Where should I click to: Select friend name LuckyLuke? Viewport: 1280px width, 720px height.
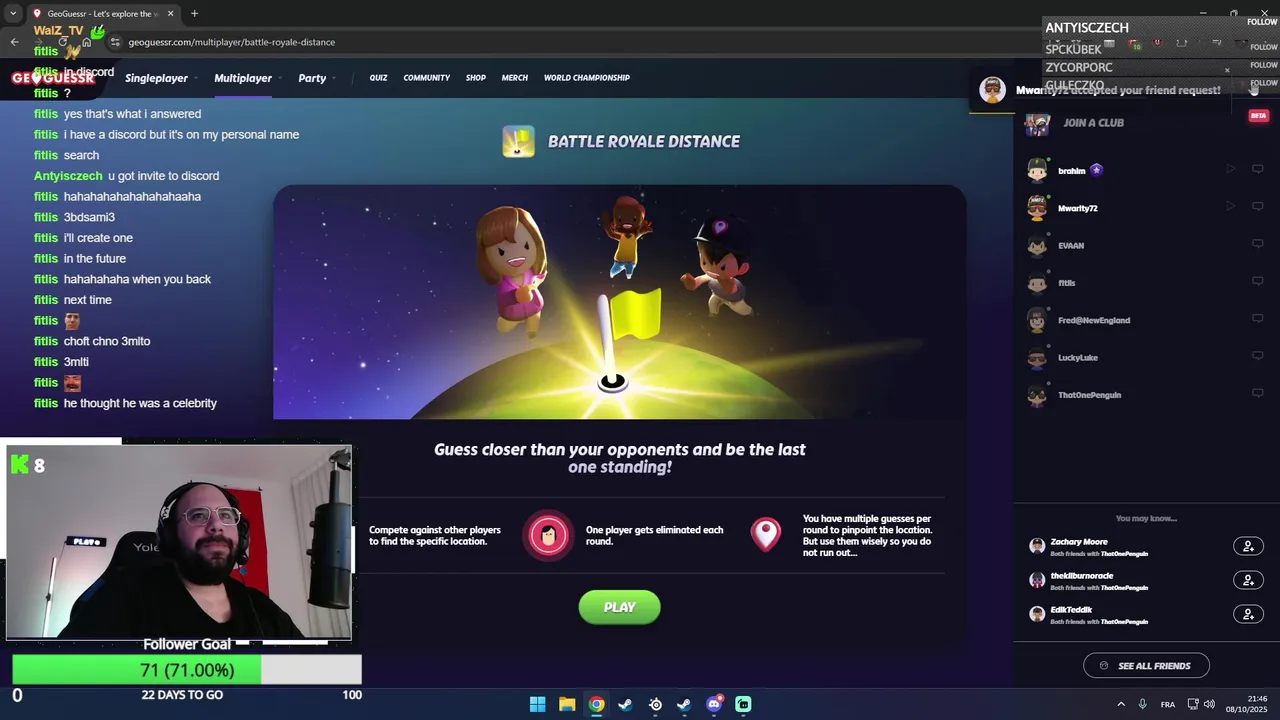1078,357
